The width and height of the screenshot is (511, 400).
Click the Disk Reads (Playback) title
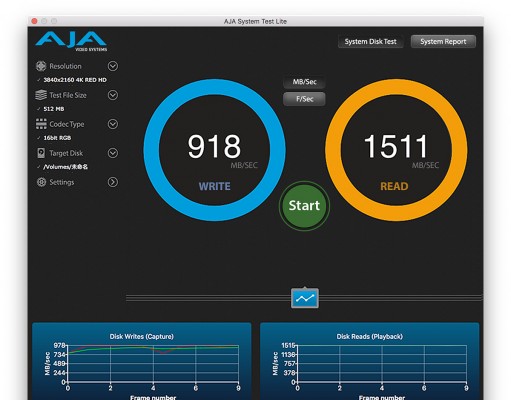pyautogui.click(x=370, y=337)
